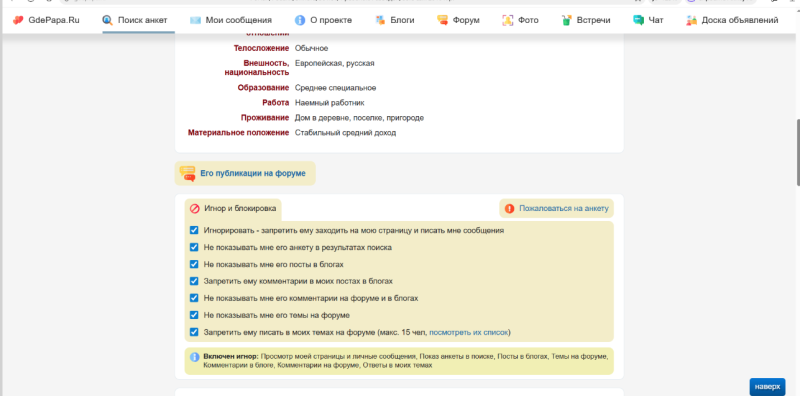Screen dimensions: 800x396
Task: Click the наверх button
Action: click(x=767, y=387)
